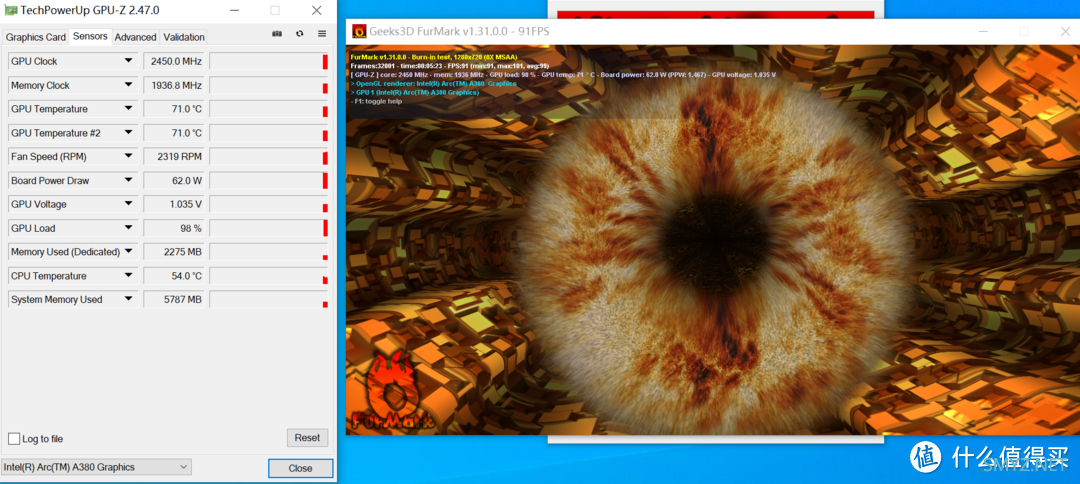Click the 98 % GPU load value
The image size is (1080, 484).
174,228
